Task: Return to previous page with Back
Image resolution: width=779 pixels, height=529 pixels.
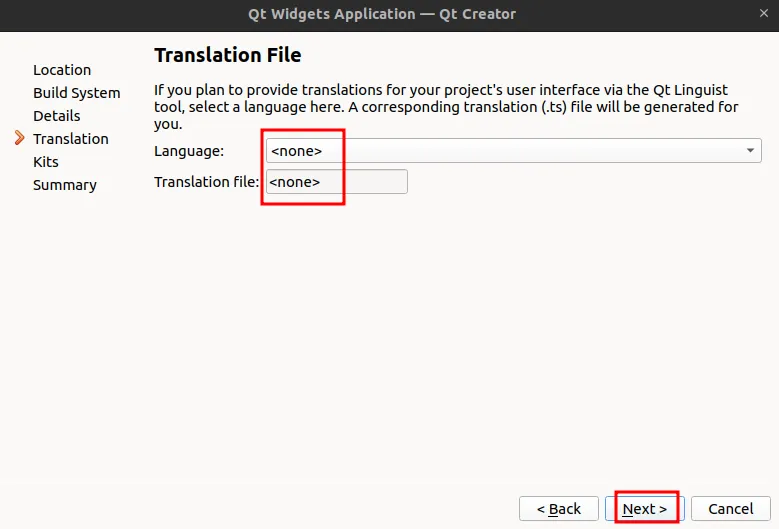Action: coord(559,509)
